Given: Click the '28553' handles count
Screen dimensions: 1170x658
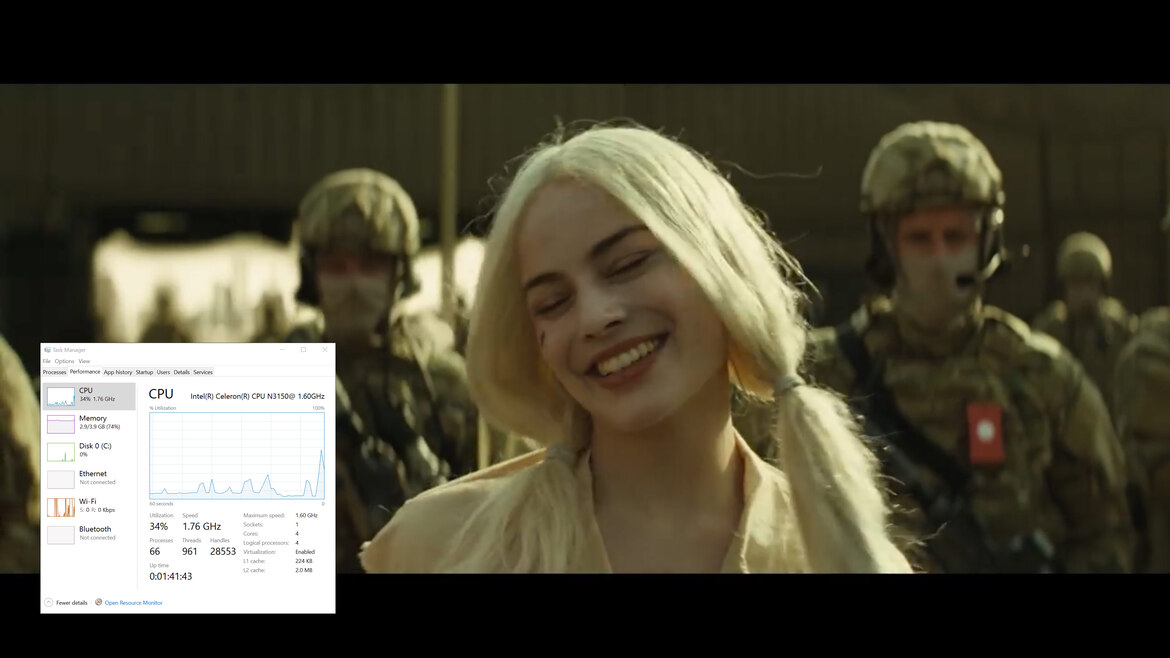Looking at the screenshot, I should click(x=223, y=551).
